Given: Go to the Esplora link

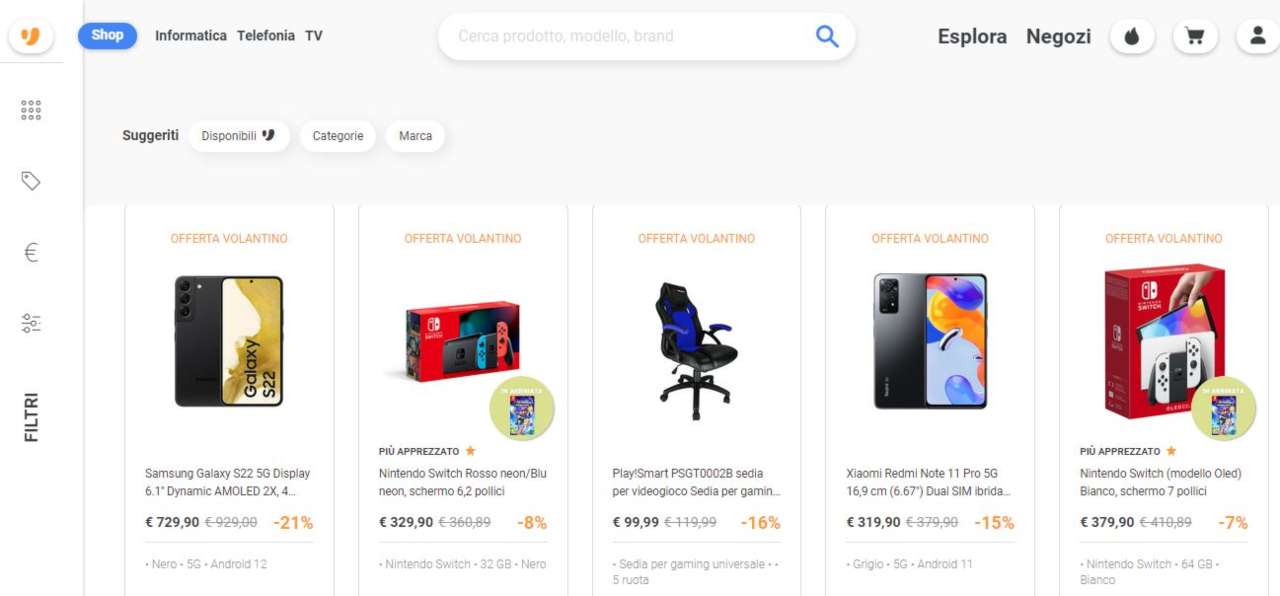Looking at the screenshot, I should tap(972, 37).
